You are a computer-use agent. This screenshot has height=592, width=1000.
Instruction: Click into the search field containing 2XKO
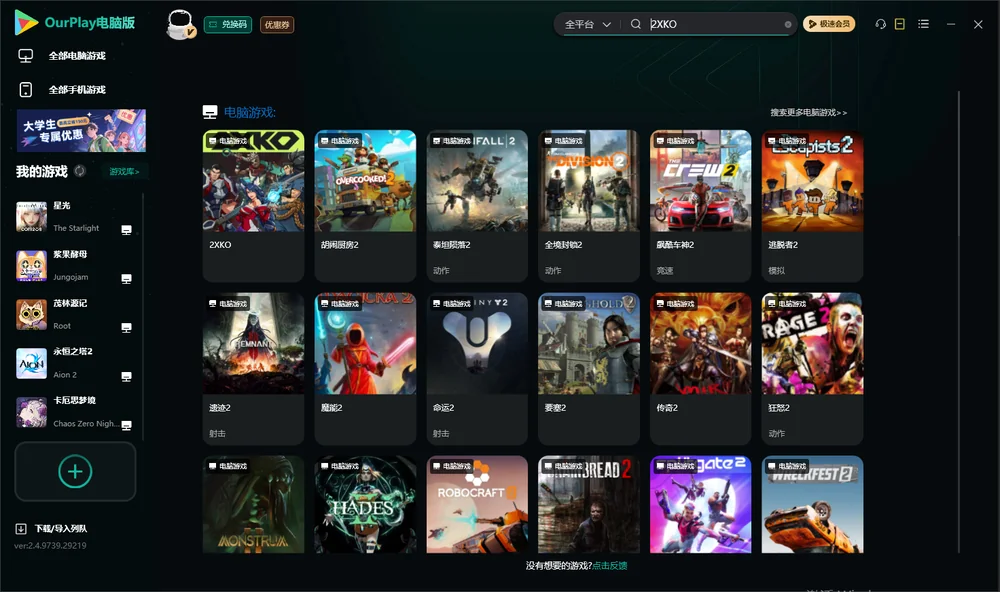(716, 24)
